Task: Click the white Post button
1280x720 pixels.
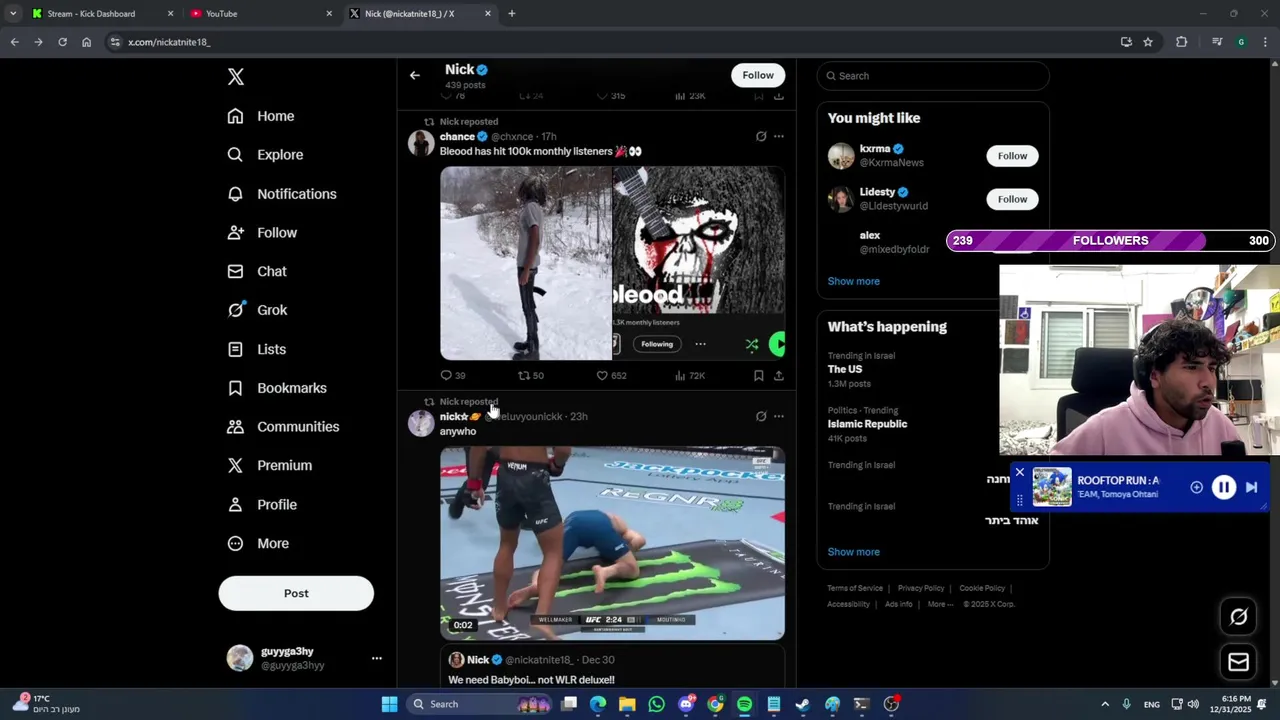Action: click(296, 593)
